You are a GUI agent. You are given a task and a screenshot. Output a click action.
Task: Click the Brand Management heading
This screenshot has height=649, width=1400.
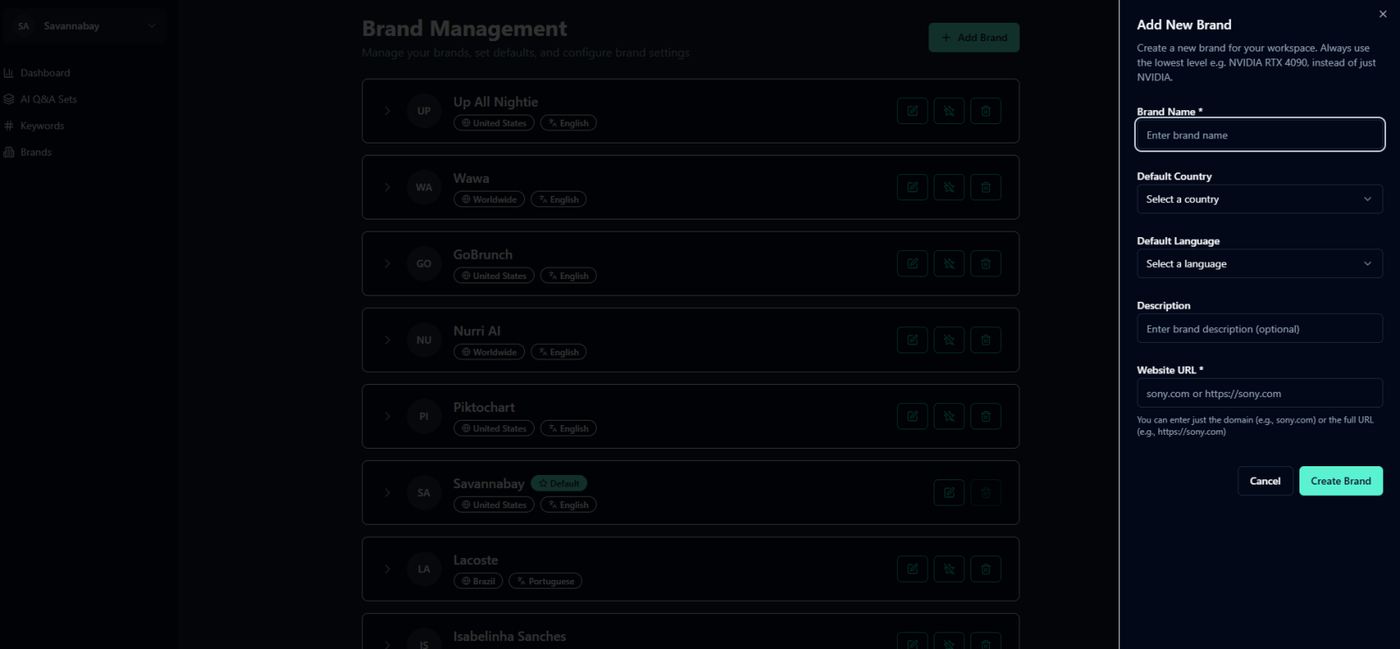(x=464, y=29)
